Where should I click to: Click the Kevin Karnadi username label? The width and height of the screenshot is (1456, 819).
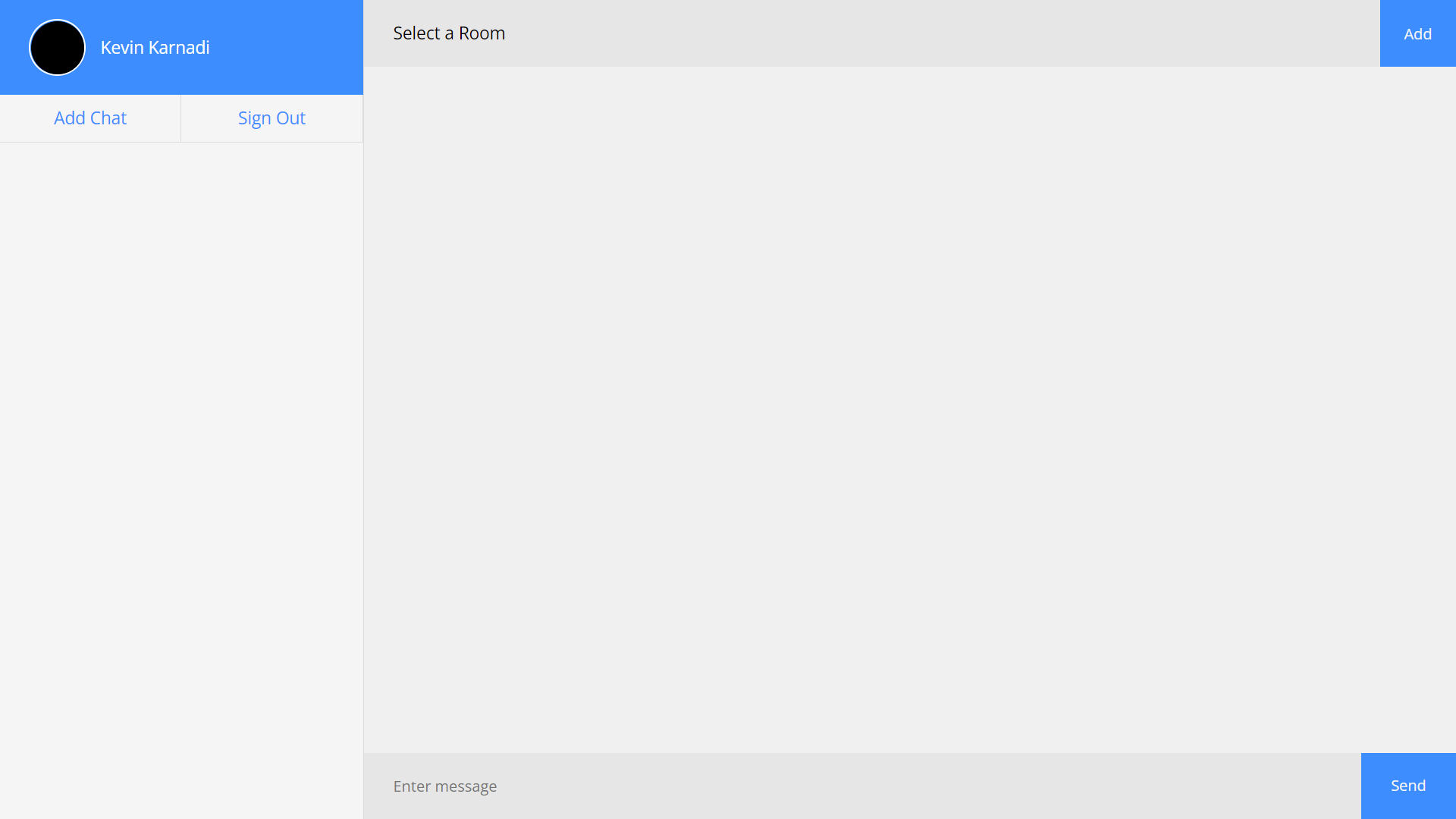pyautogui.click(x=155, y=47)
